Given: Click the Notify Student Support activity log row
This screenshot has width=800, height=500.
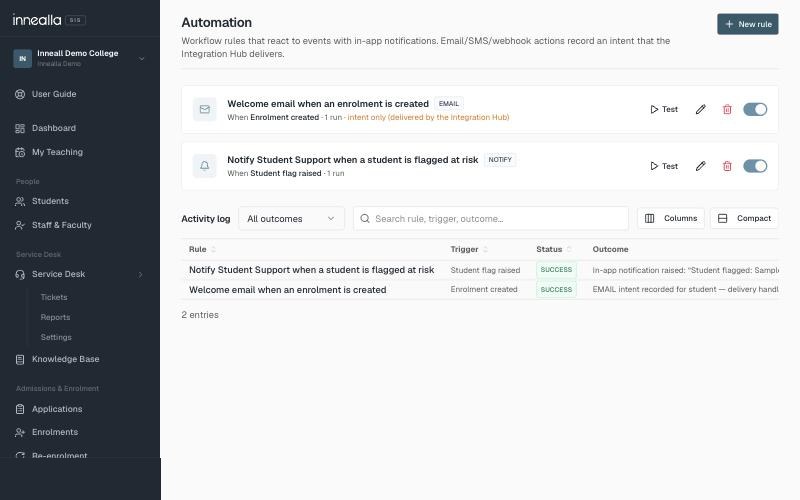Looking at the screenshot, I should pyautogui.click(x=480, y=270).
